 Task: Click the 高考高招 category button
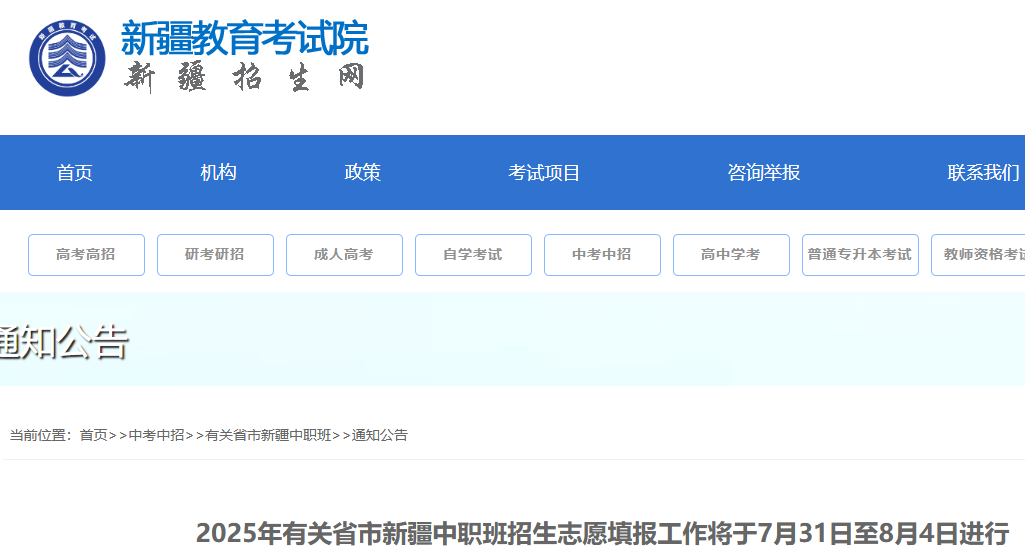coord(86,255)
